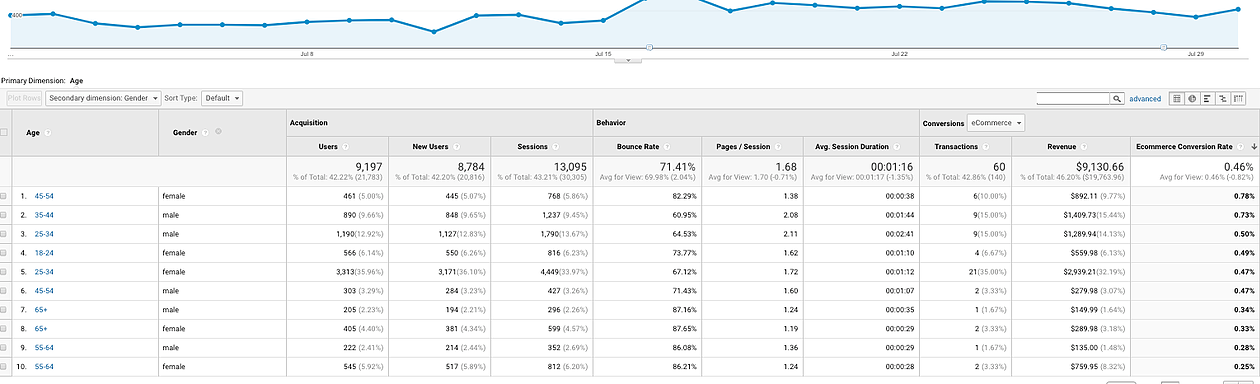
Task: Tick the checkbox for row 5
Action: tap(5, 271)
